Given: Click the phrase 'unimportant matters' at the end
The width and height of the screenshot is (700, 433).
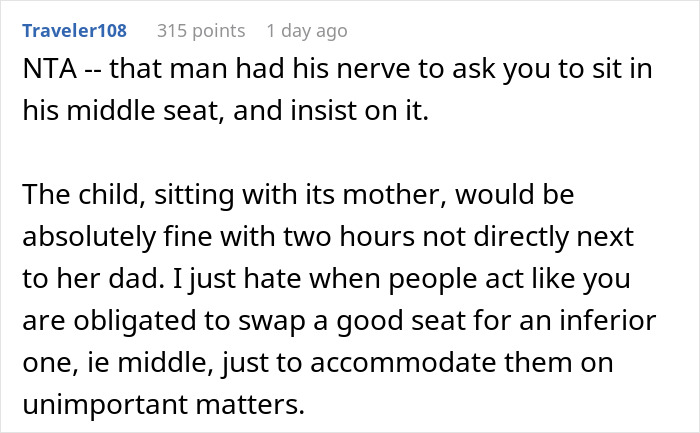Looking at the screenshot, I should (163, 405).
